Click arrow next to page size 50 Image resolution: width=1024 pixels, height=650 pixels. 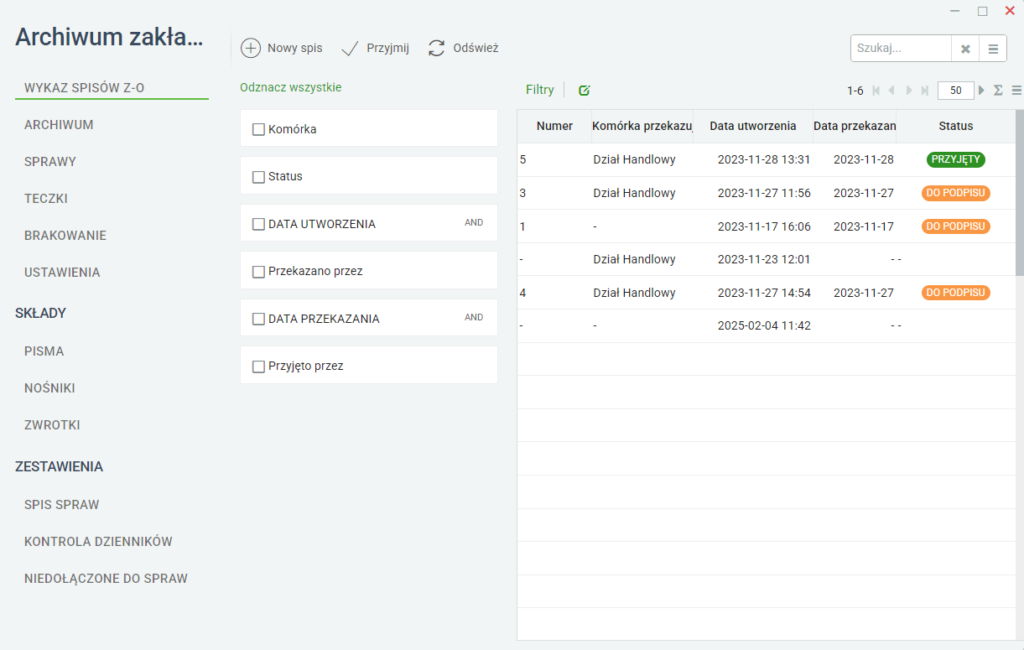[981, 90]
